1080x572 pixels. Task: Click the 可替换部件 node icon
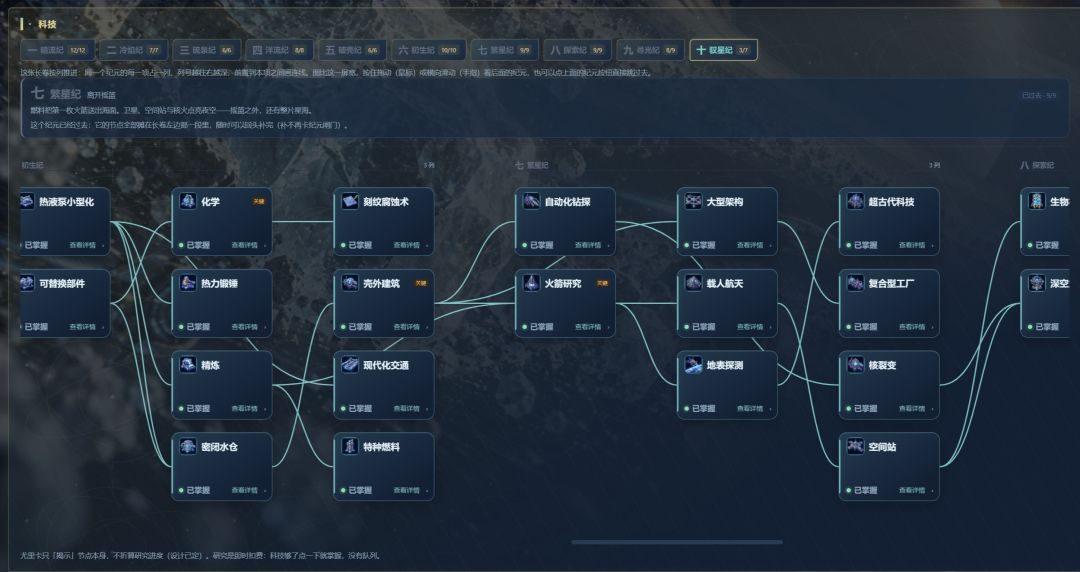(x=27, y=283)
